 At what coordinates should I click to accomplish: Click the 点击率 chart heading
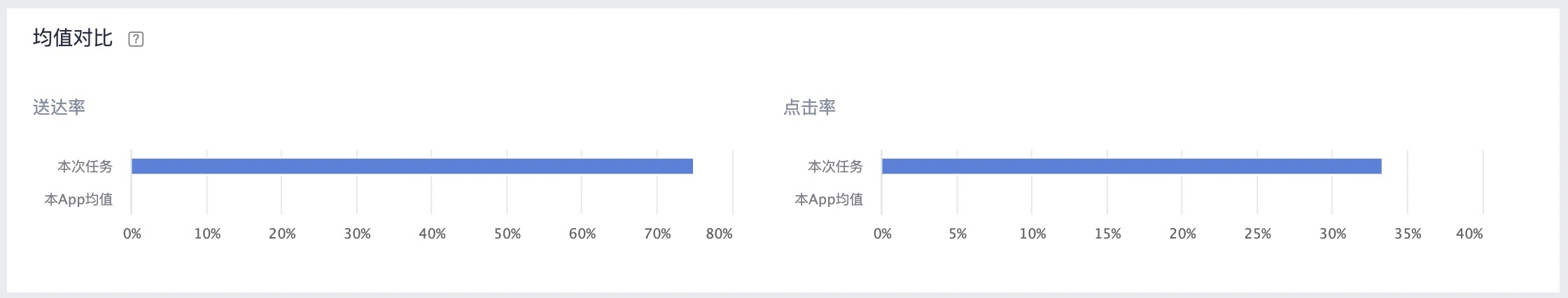click(x=810, y=107)
